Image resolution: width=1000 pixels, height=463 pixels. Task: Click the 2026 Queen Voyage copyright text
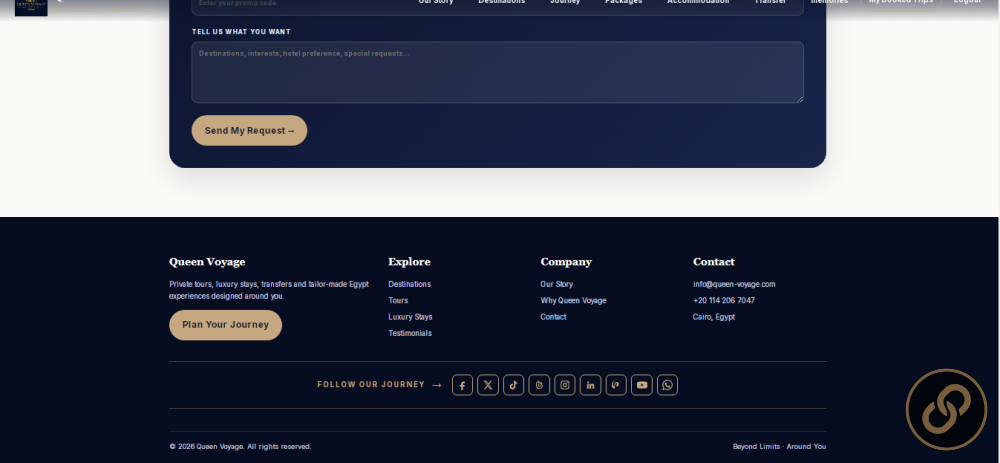(x=240, y=447)
